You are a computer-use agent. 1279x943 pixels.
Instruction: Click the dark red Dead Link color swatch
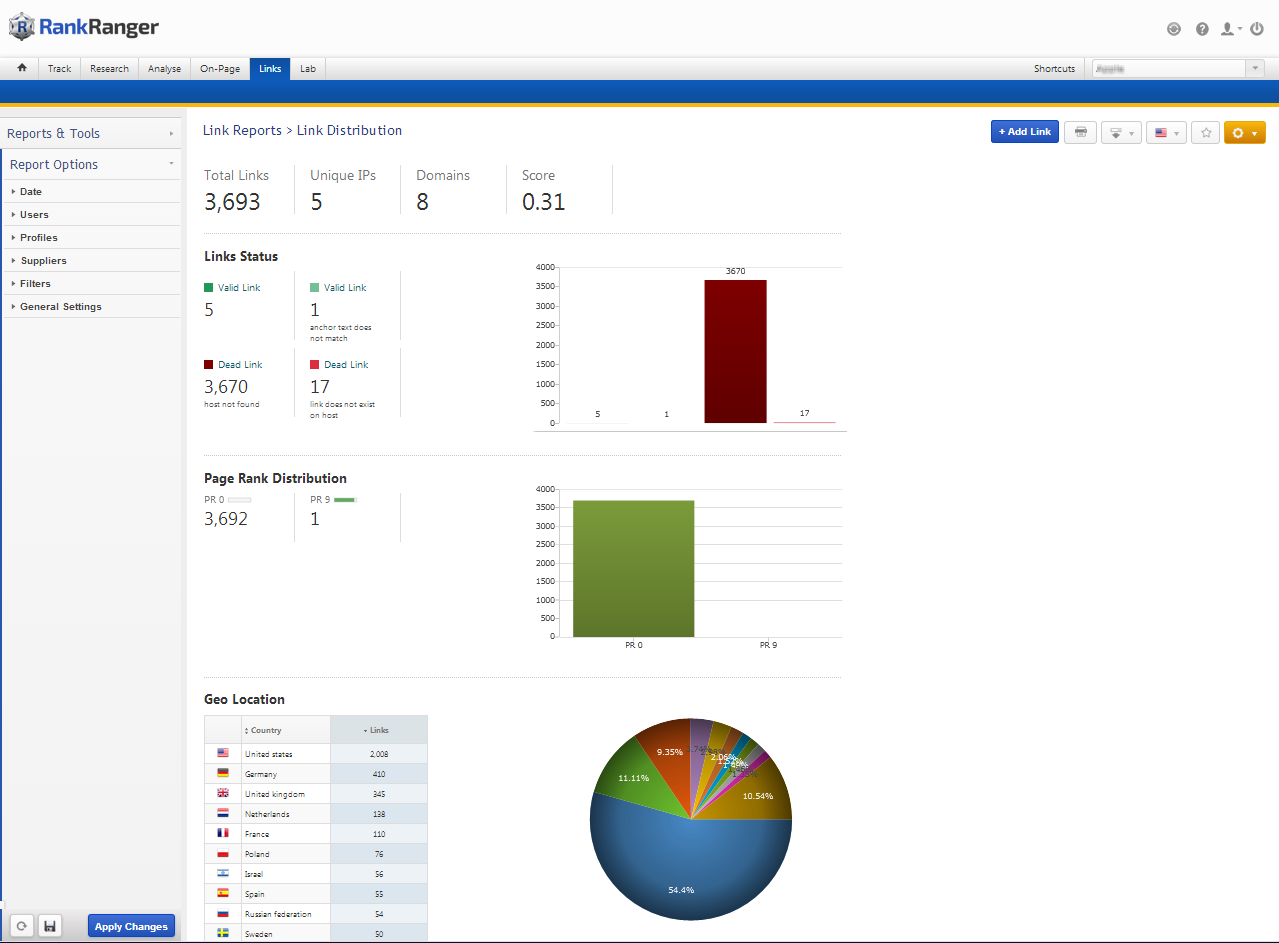pos(209,365)
